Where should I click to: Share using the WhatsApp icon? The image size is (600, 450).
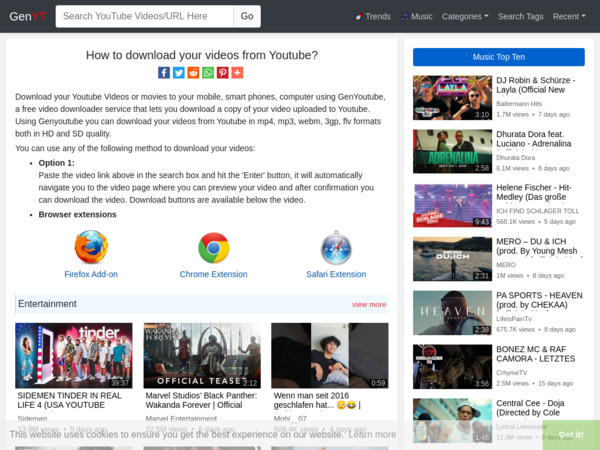pyautogui.click(x=208, y=73)
